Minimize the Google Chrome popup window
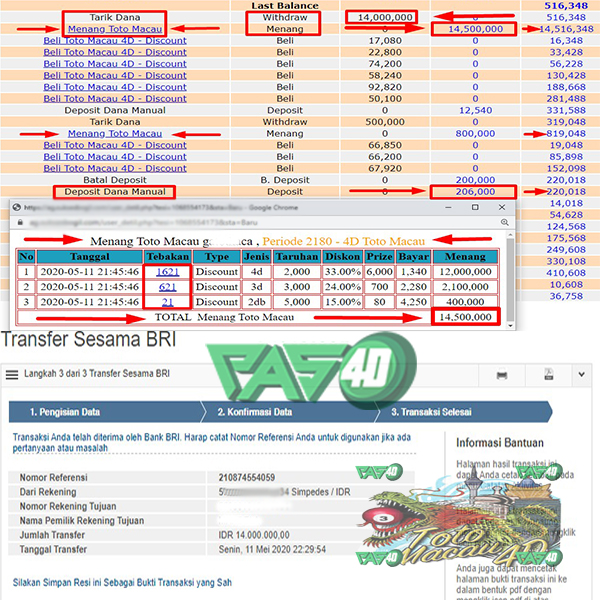 pos(448,207)
